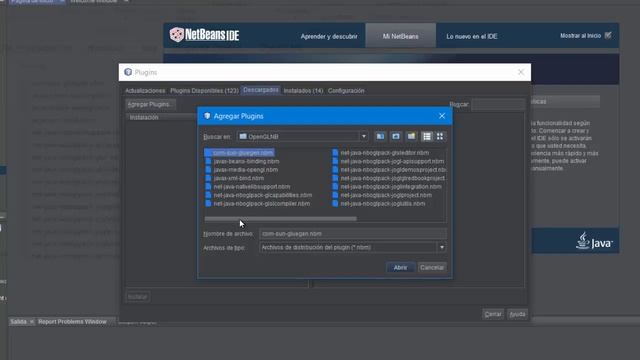Click Ayuda button in Plugins window
This screenshot has height=360, width=640.
pyautogui.click(x=517, y=314)
